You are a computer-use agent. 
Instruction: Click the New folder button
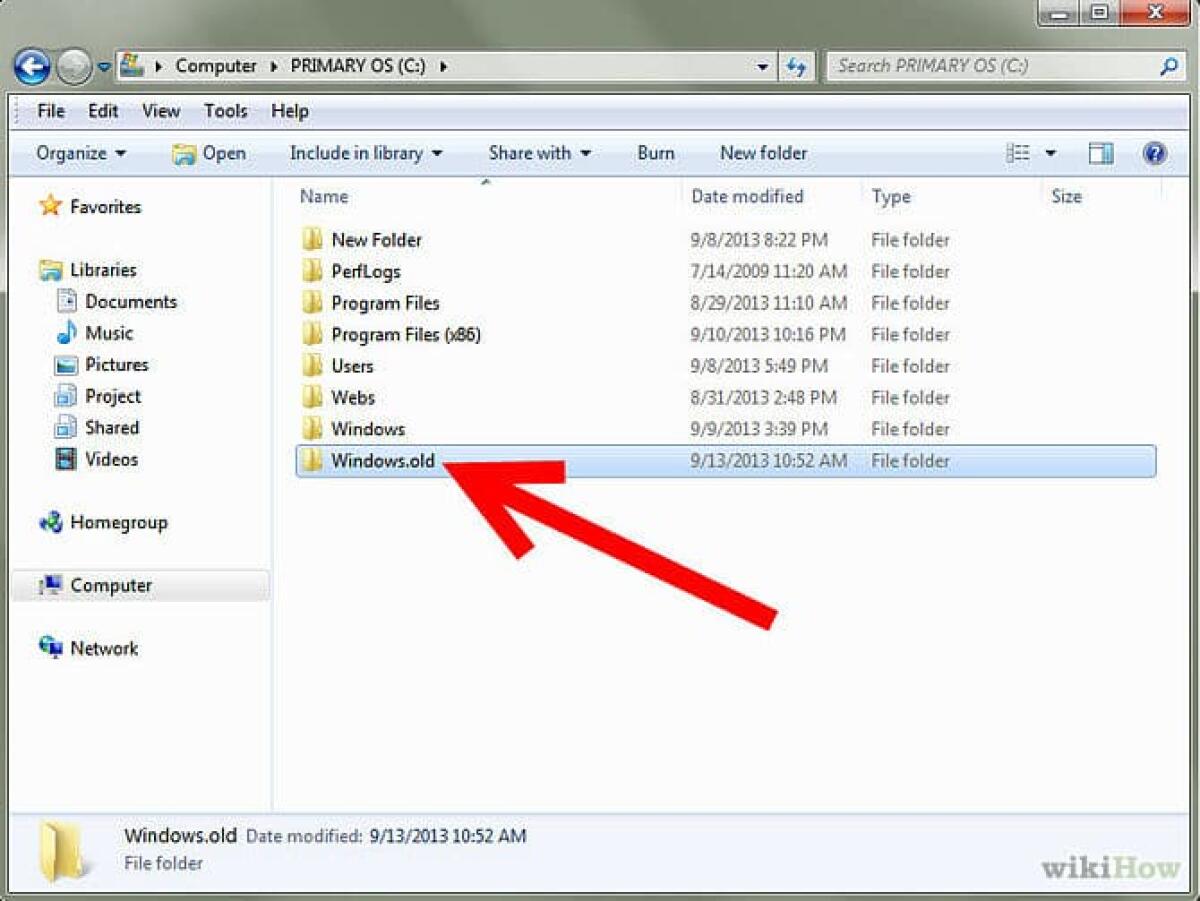[x=763, y=153]
